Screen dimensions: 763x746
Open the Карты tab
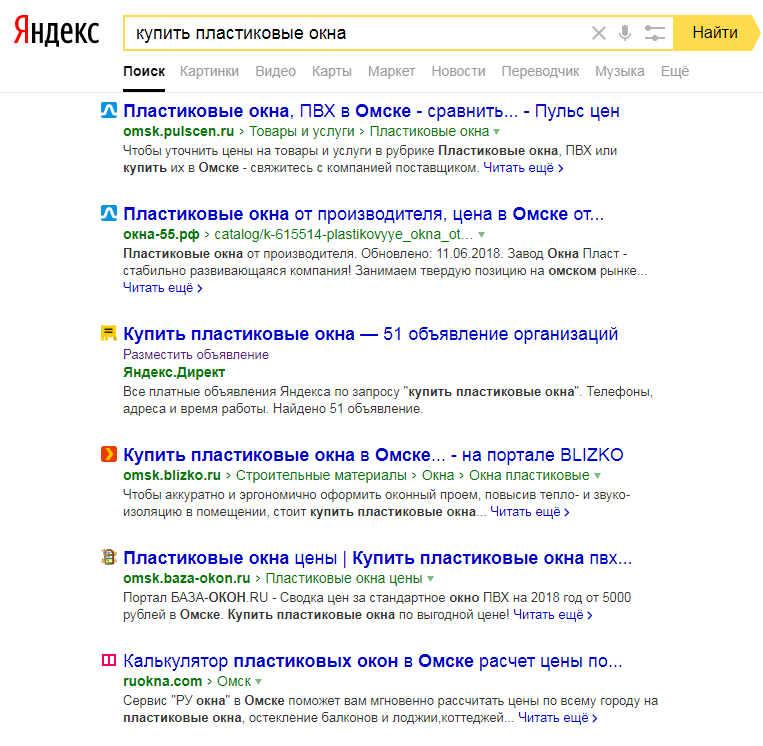pyautogui.click(x=332, y=72)
